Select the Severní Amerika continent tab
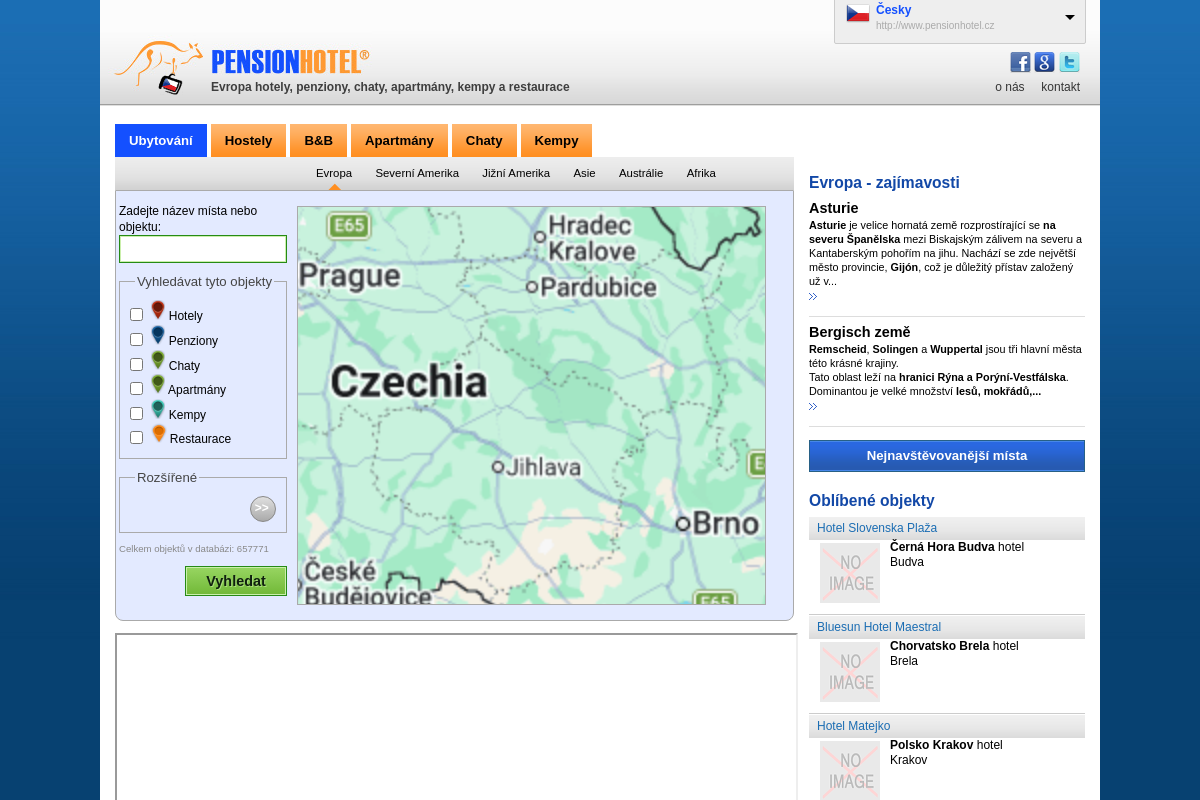1200x800 pixels. pos(417,173)
